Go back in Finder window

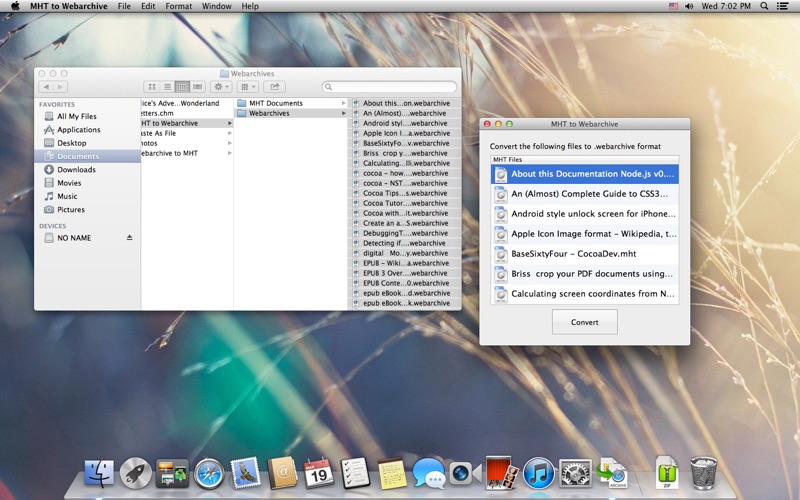coord(46,87)
